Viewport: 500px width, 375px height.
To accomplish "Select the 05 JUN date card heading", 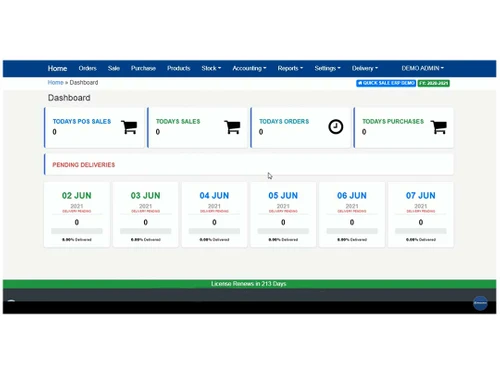I will [283, 195].
